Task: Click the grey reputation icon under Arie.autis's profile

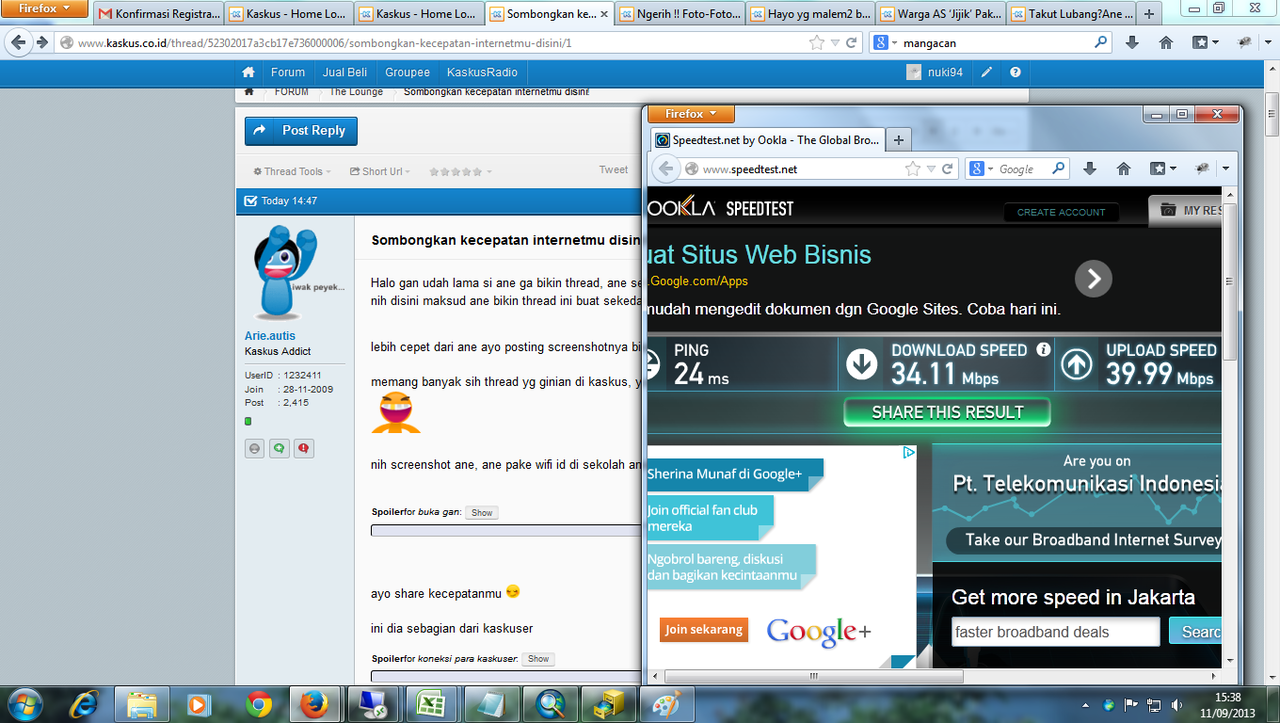Action: click(255, 449)
